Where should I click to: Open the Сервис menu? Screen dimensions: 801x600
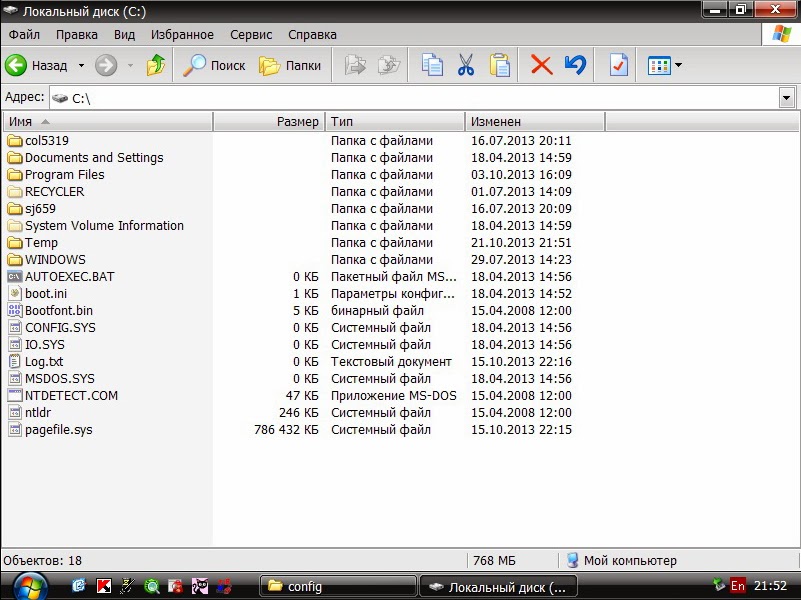click(x=250, y=34)
